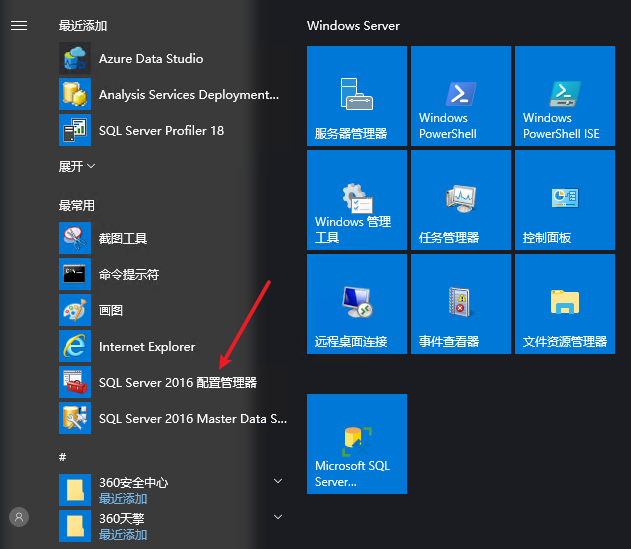Open the 事件查看器 tile
Image resolution: width=631 pixels, height=549 pixels.
tap(461, 304)
